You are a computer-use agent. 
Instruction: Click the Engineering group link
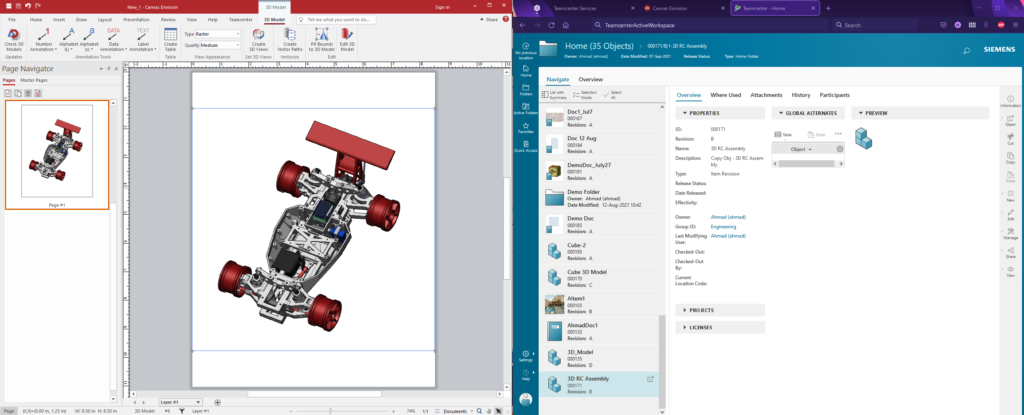pyautogui.click(x=723, y=226)
